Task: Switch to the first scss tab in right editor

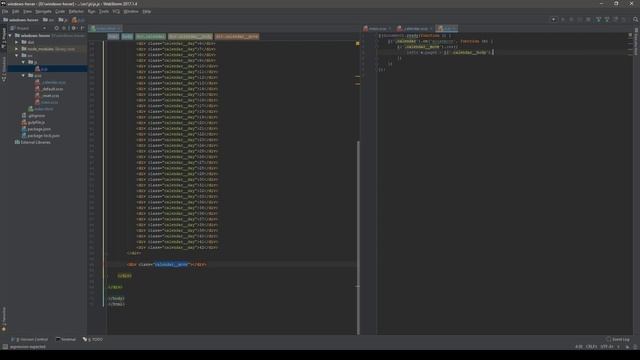Action: [x=377, y=29]
